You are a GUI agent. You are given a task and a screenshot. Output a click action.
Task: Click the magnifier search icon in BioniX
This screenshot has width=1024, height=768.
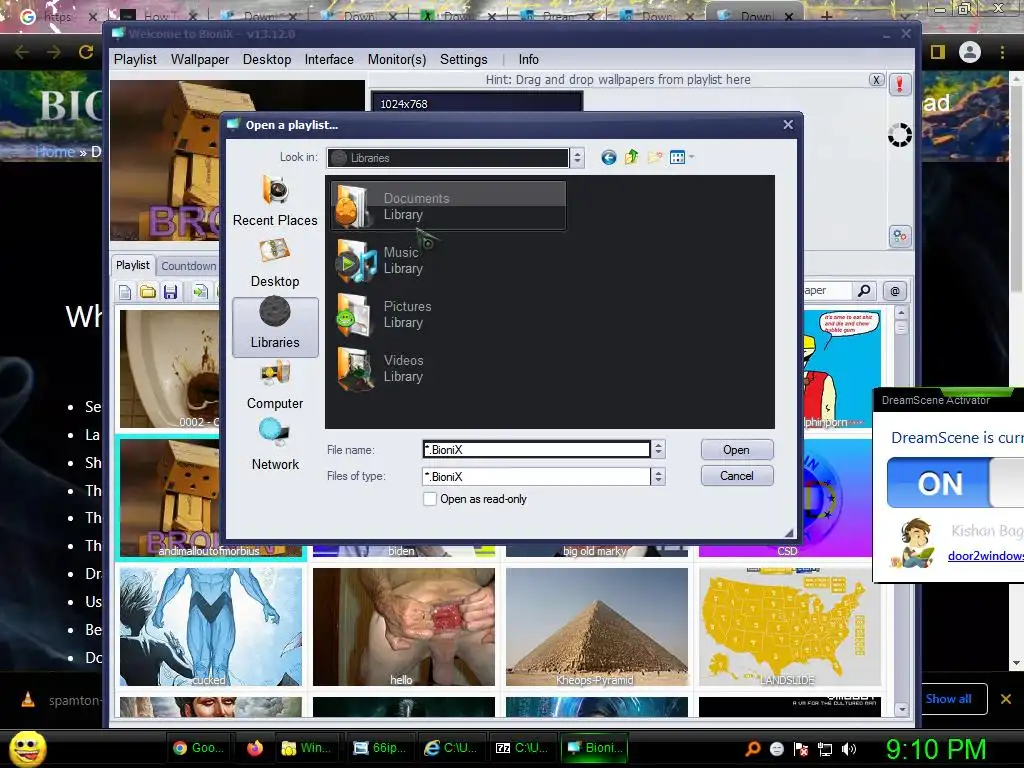point(864,291)
